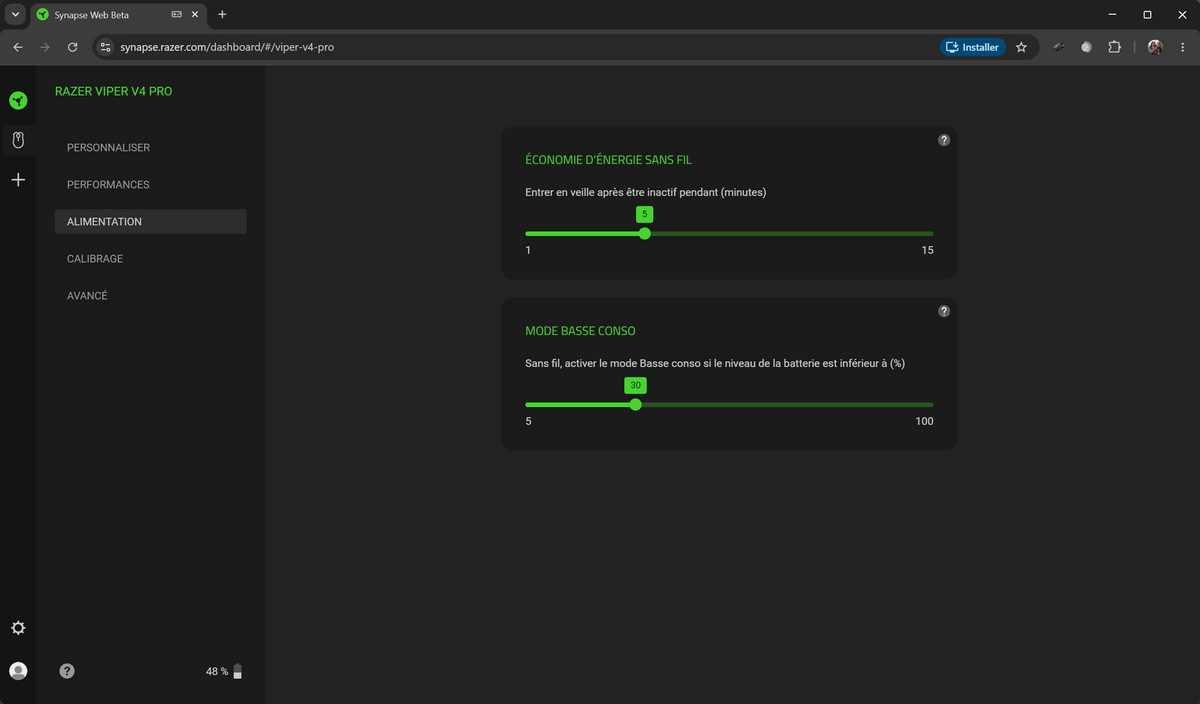Click the Razer logo icon in sidebar
Viewport: 1200px width, 704px height.
coord(18,100)
